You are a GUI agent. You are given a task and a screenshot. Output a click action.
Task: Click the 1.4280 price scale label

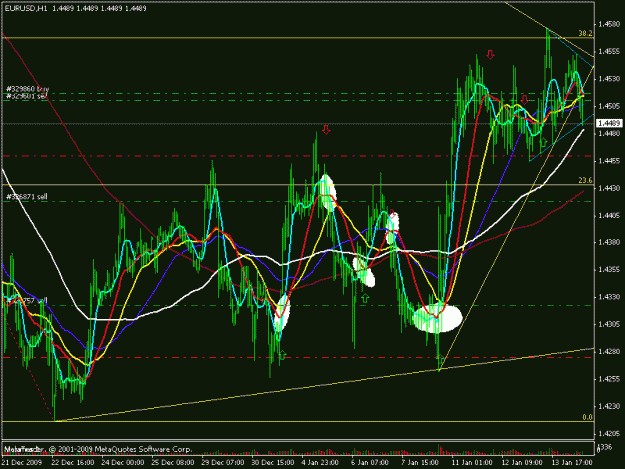pyautogui.click(x=609, y=351)
